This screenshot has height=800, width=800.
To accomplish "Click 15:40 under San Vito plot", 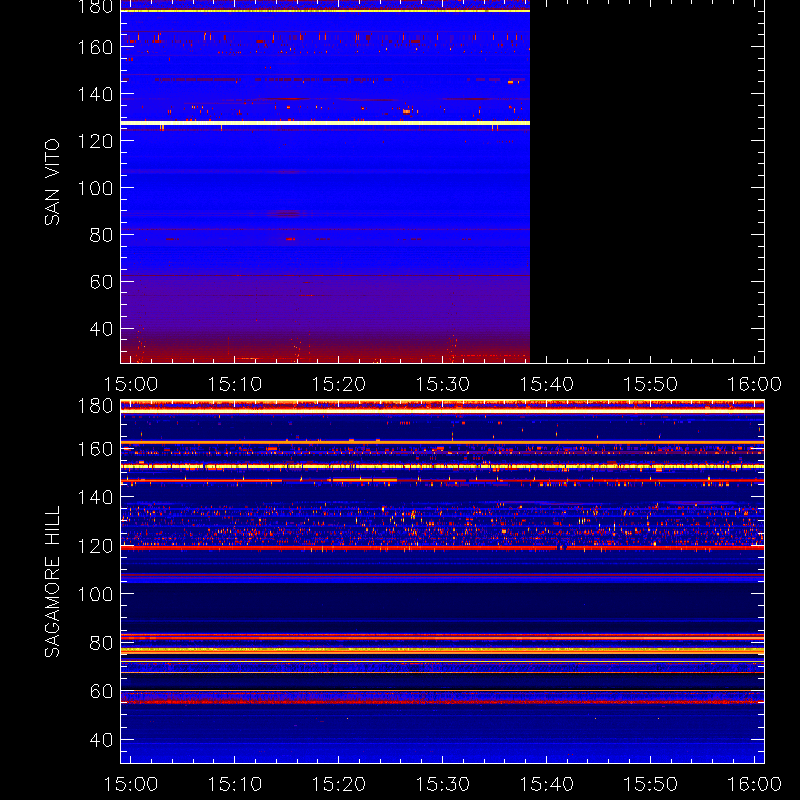I will (546, 384).
